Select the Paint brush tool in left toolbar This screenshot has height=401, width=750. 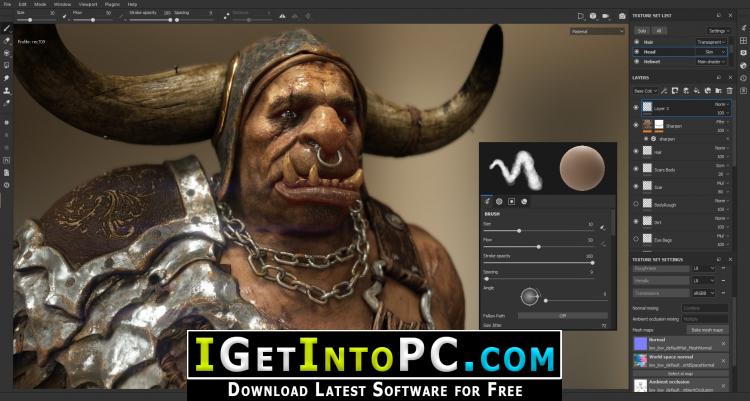pyautogui.click(x=7, y=28)
